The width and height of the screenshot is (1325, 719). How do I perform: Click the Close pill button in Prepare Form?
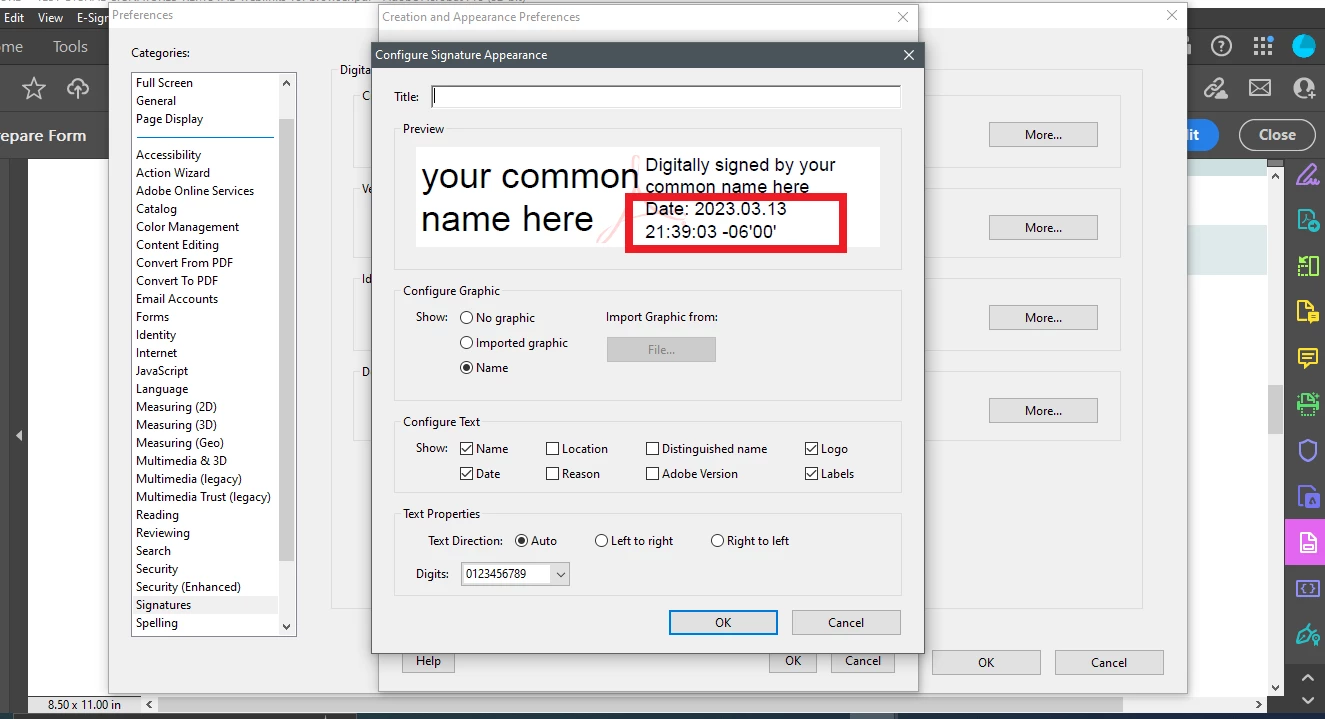[x=1277, y=135]
